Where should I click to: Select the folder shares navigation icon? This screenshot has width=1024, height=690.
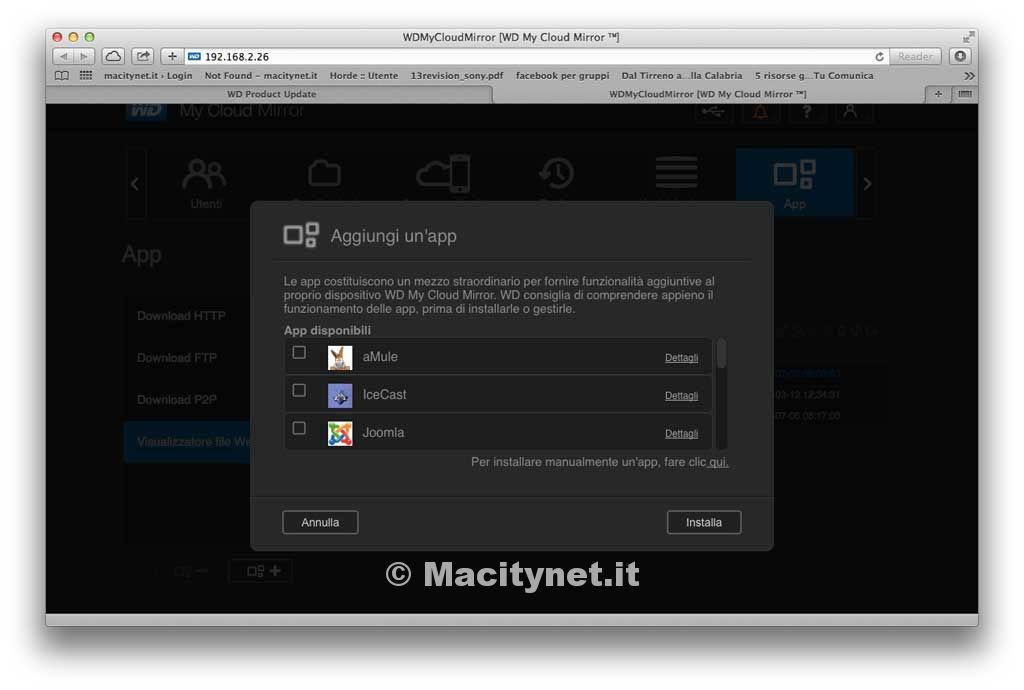pyautogui.click(x=325, y=176)
